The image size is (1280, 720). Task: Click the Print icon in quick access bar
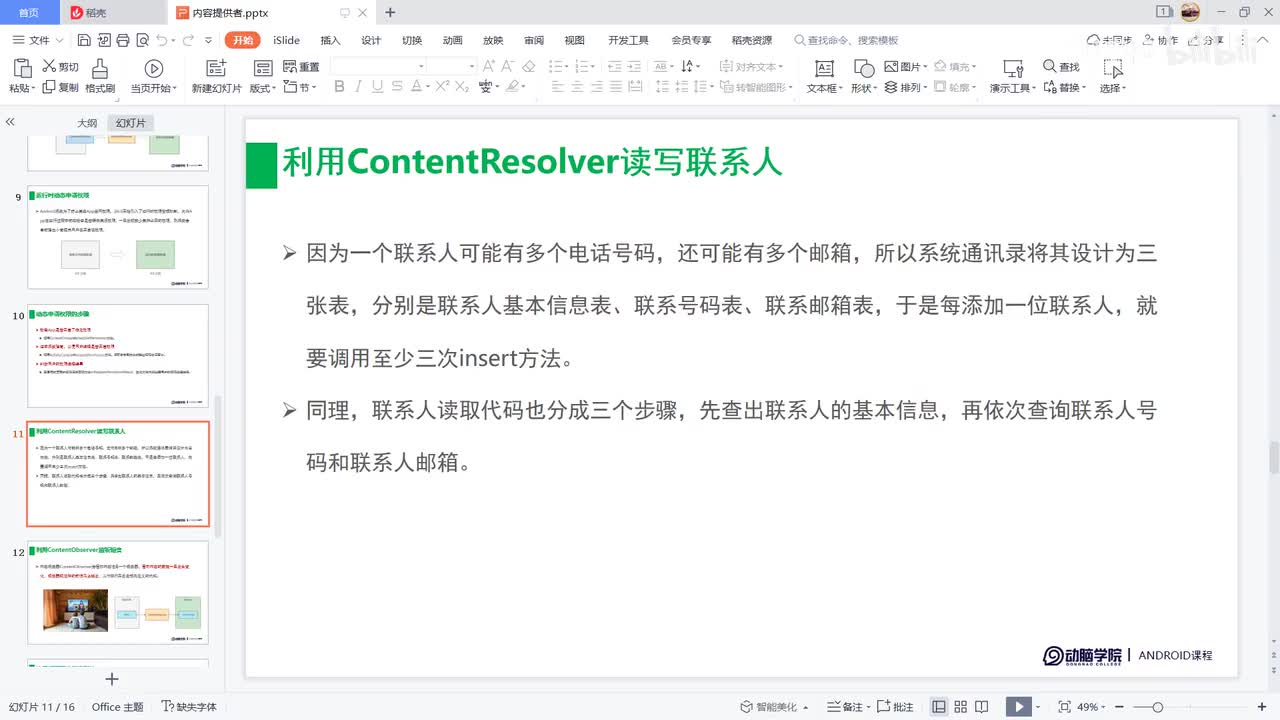pyautogui.click(x=122, y=40)
